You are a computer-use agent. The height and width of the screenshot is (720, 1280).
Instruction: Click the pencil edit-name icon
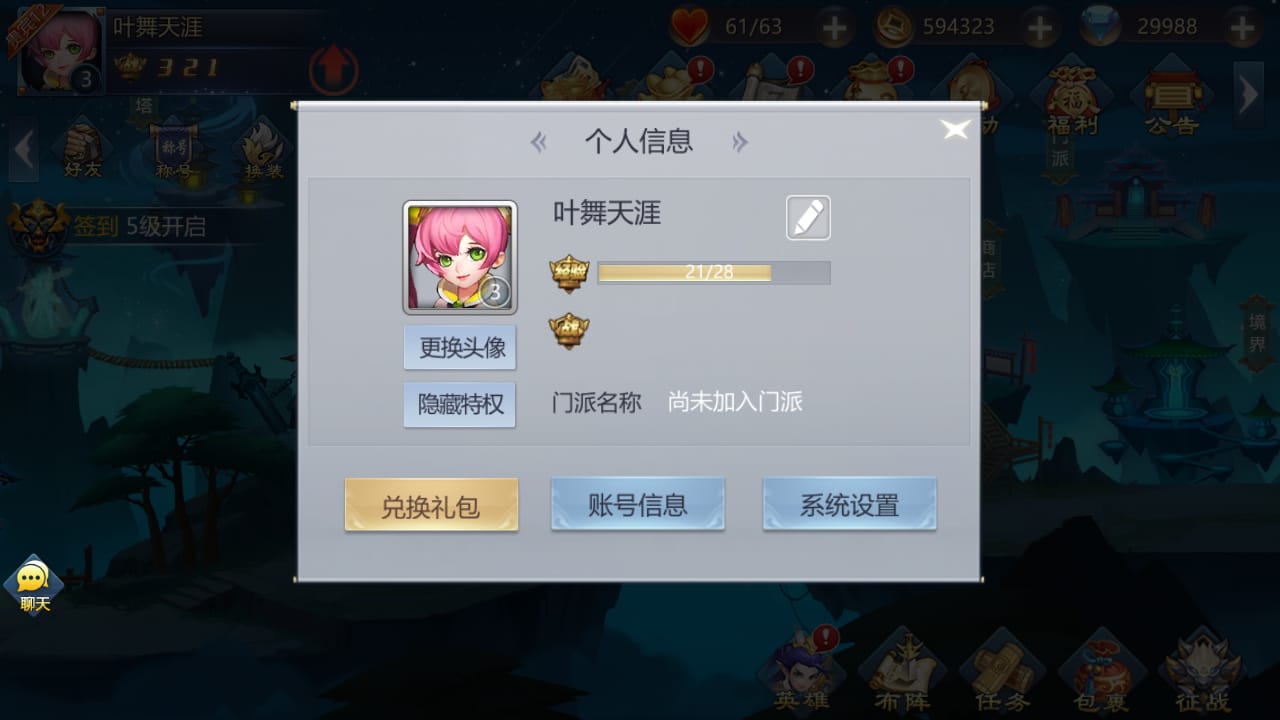tap(808, 218)
